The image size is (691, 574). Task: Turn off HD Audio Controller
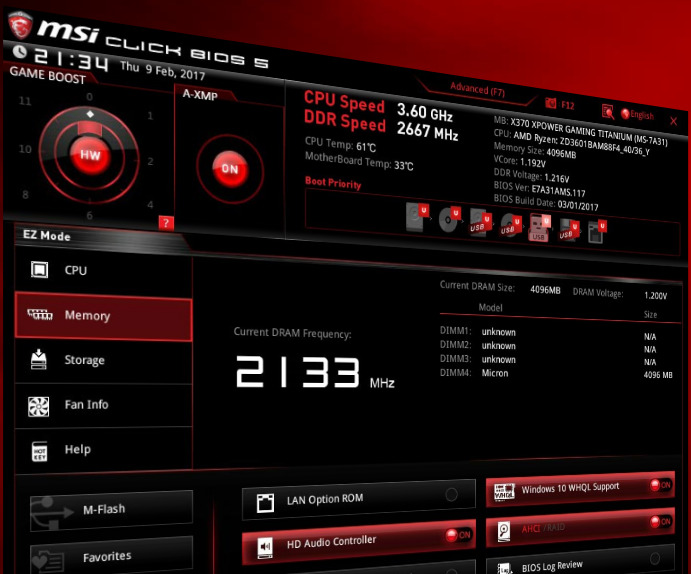(x=459, y=536)
